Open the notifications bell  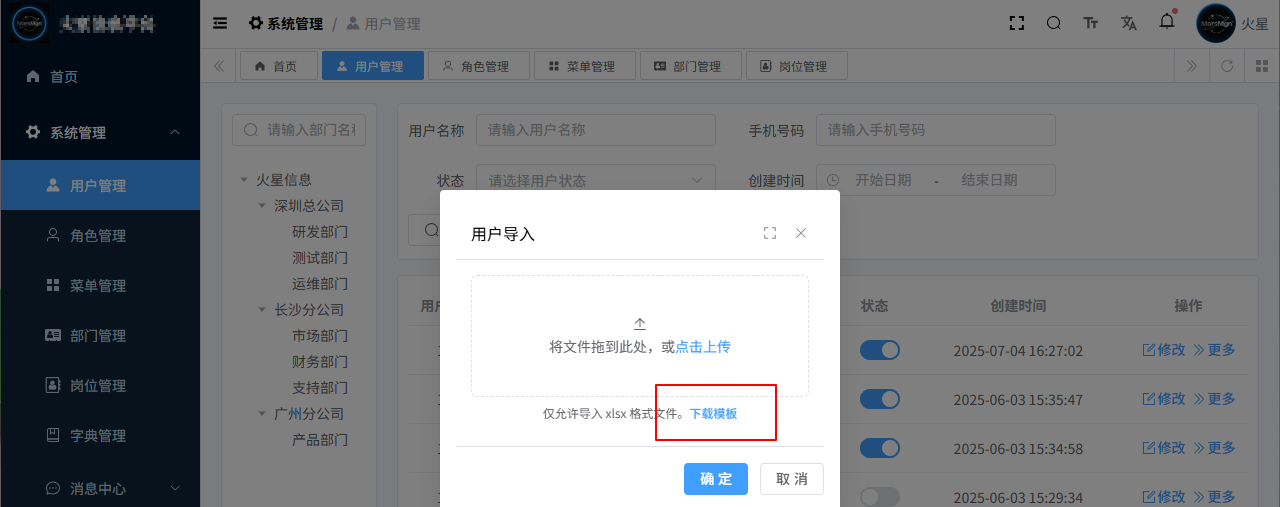1167,22
